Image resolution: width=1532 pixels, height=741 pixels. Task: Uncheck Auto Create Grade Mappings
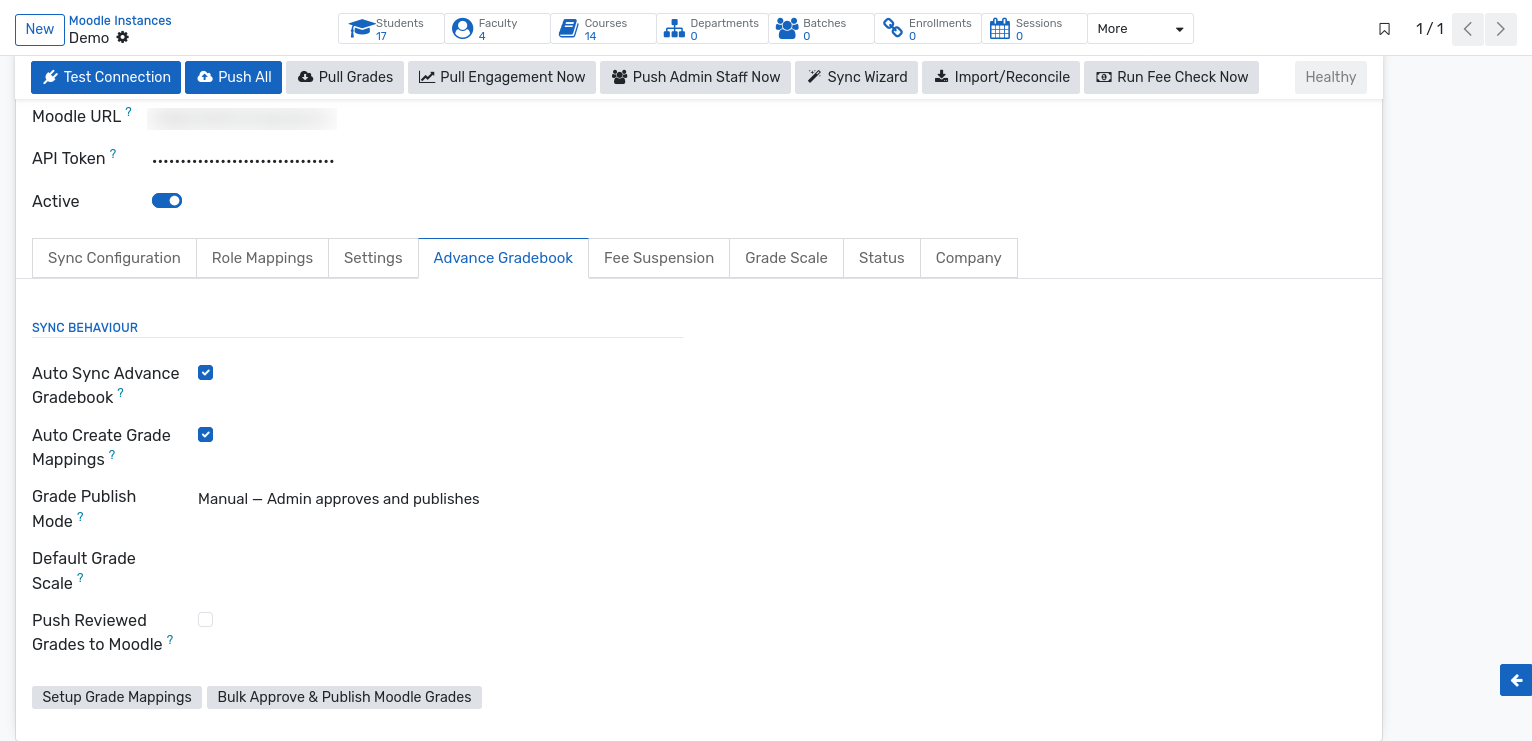[x=205, y=435]
